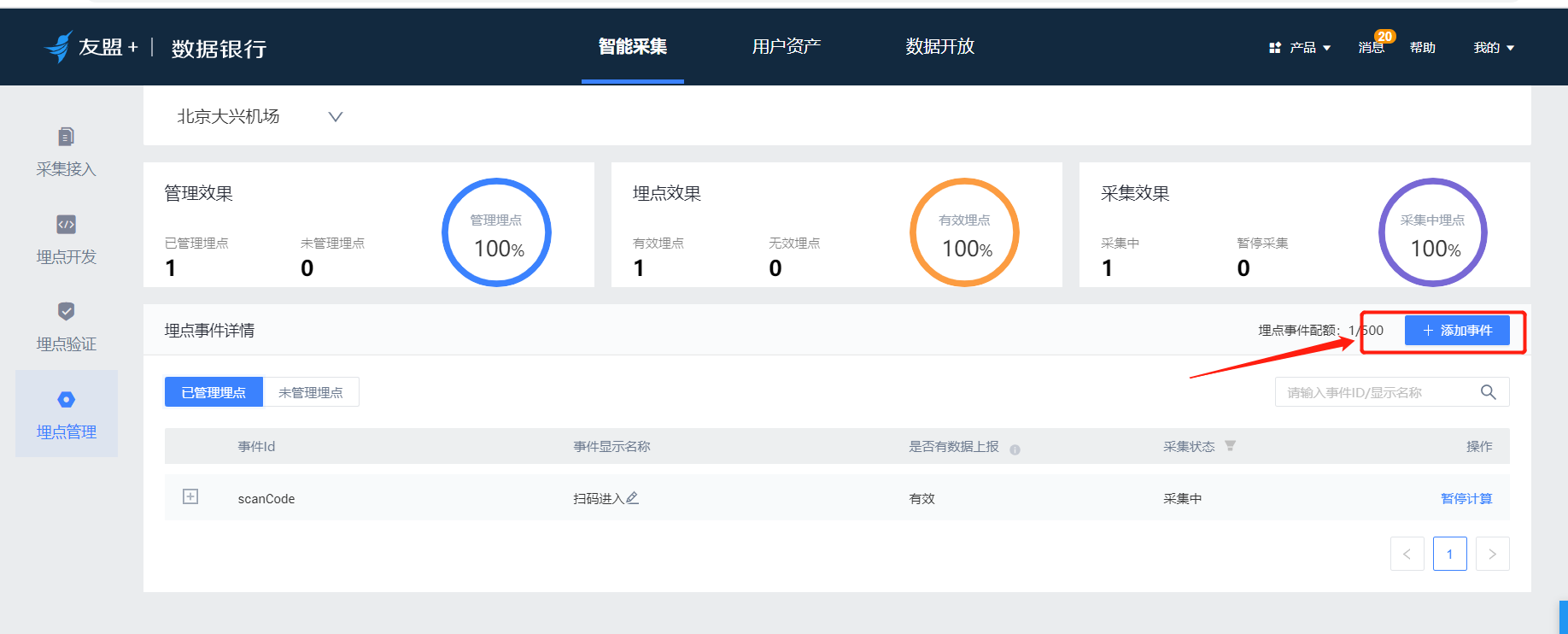Click the 采集状态 filter funnel icon
Screen dimensions: 1568x634
coord(1230,446)
